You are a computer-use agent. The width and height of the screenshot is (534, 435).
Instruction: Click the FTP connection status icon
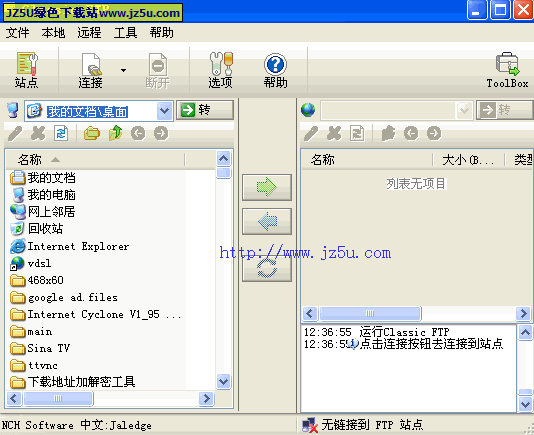[310, 425]
